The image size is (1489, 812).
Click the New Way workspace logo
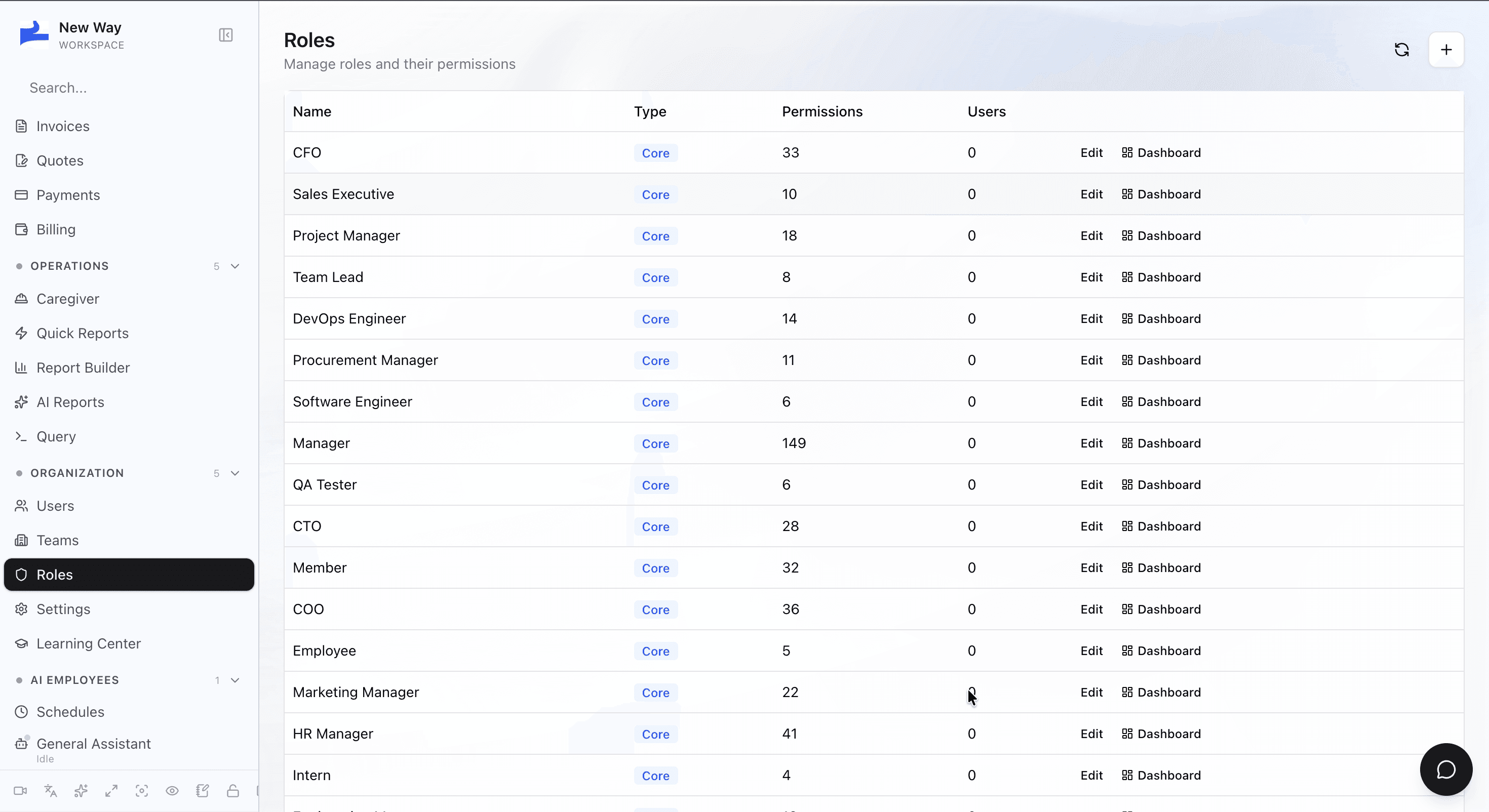pos(33,34)
